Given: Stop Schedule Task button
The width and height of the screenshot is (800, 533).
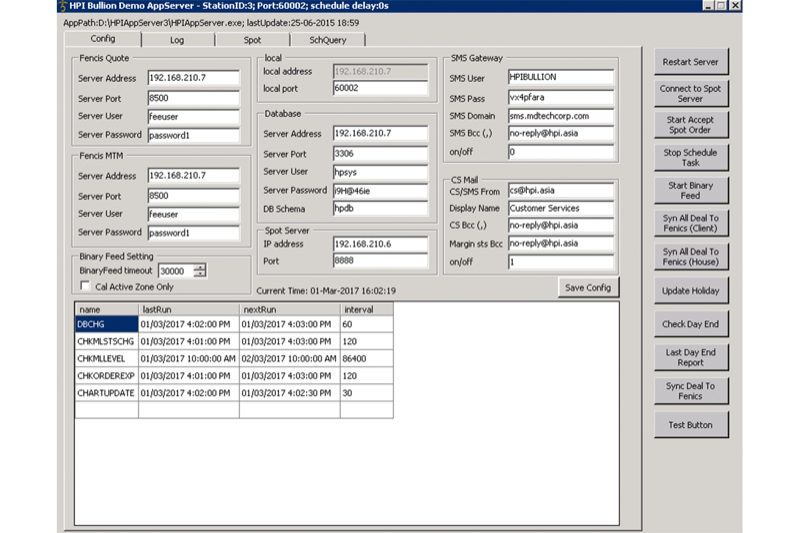Looking at the screenshot, I should pyautogui.click(x=691, y=158).
